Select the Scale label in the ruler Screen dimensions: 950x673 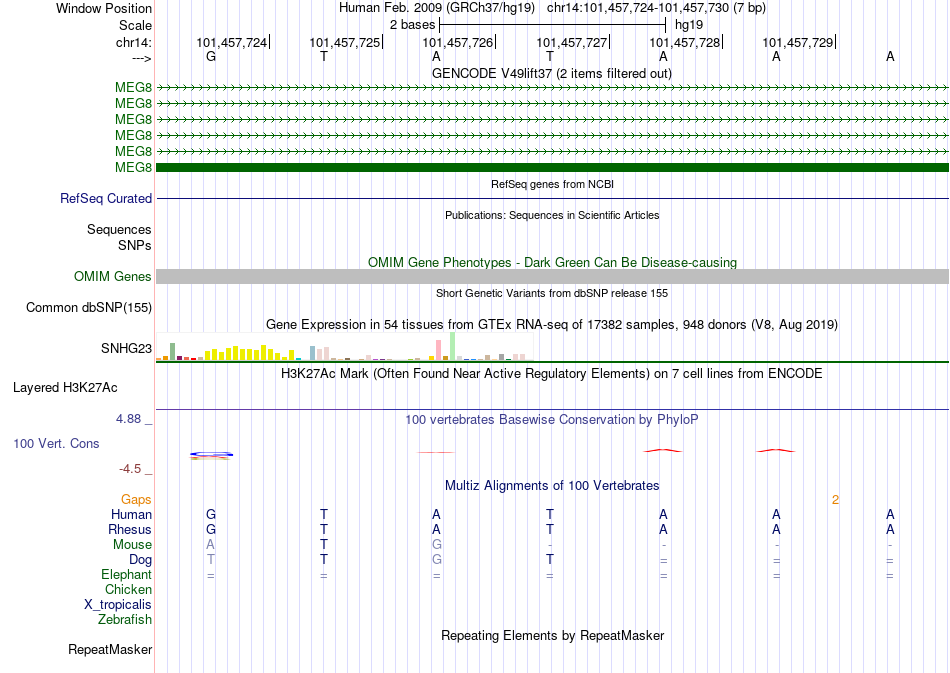(135, 25)
